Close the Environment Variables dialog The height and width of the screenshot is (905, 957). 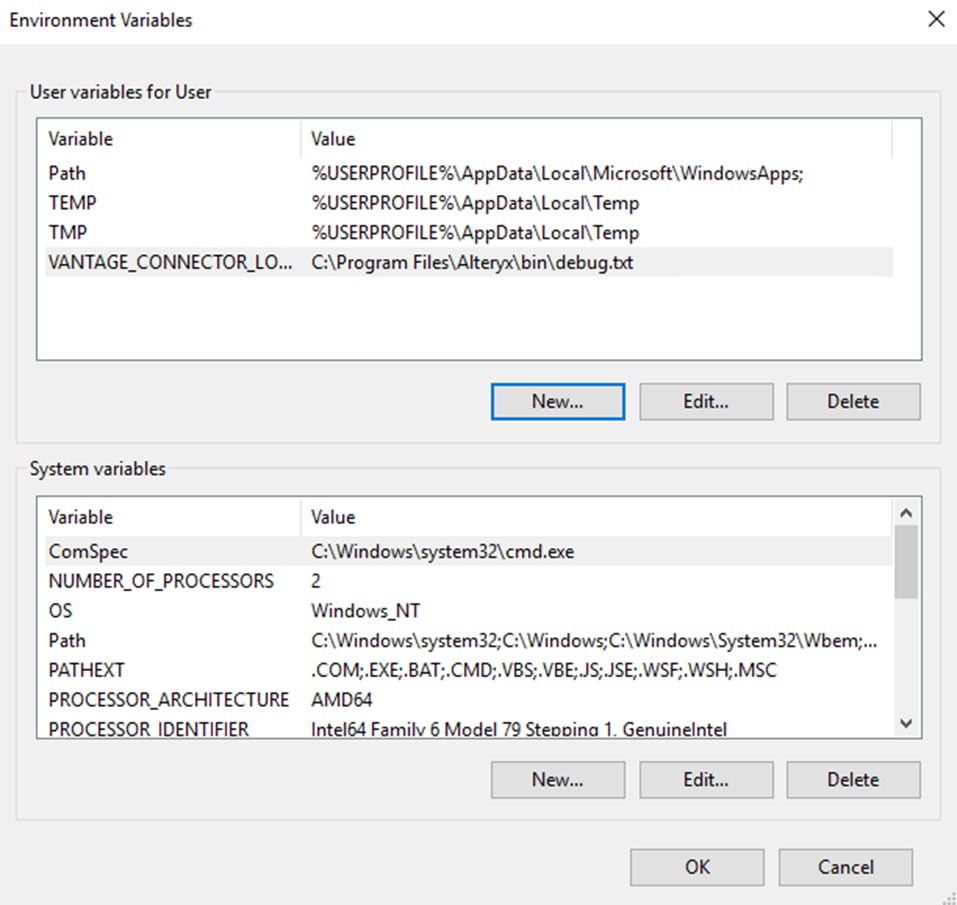coord(936,19)
